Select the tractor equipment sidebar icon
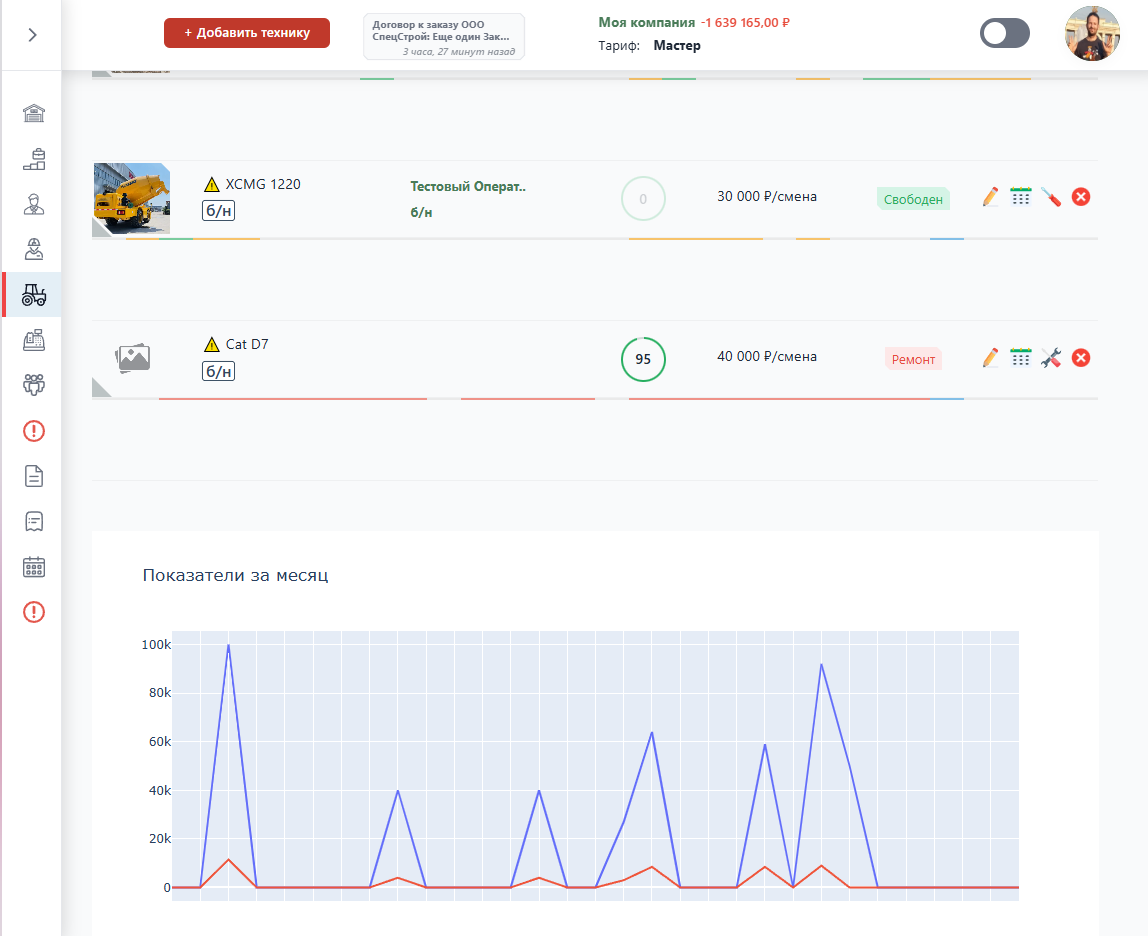The width and height of the screenshot is (1148, 936). pyautogui.click(x=34, y=294)
